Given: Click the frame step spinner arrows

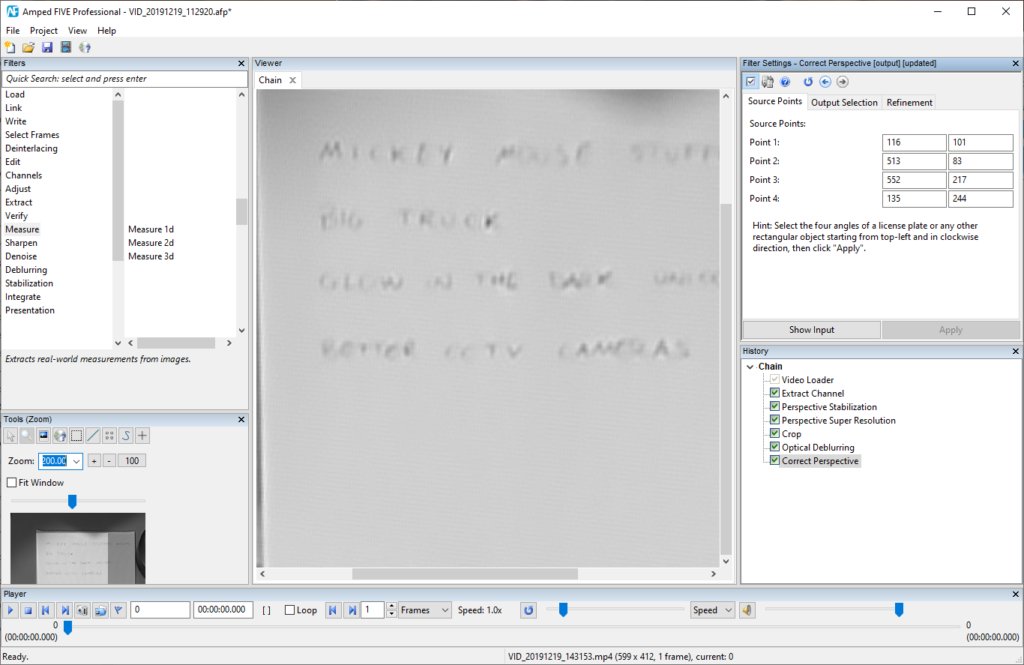Looking at the screenshot, I should coord(391,610).
